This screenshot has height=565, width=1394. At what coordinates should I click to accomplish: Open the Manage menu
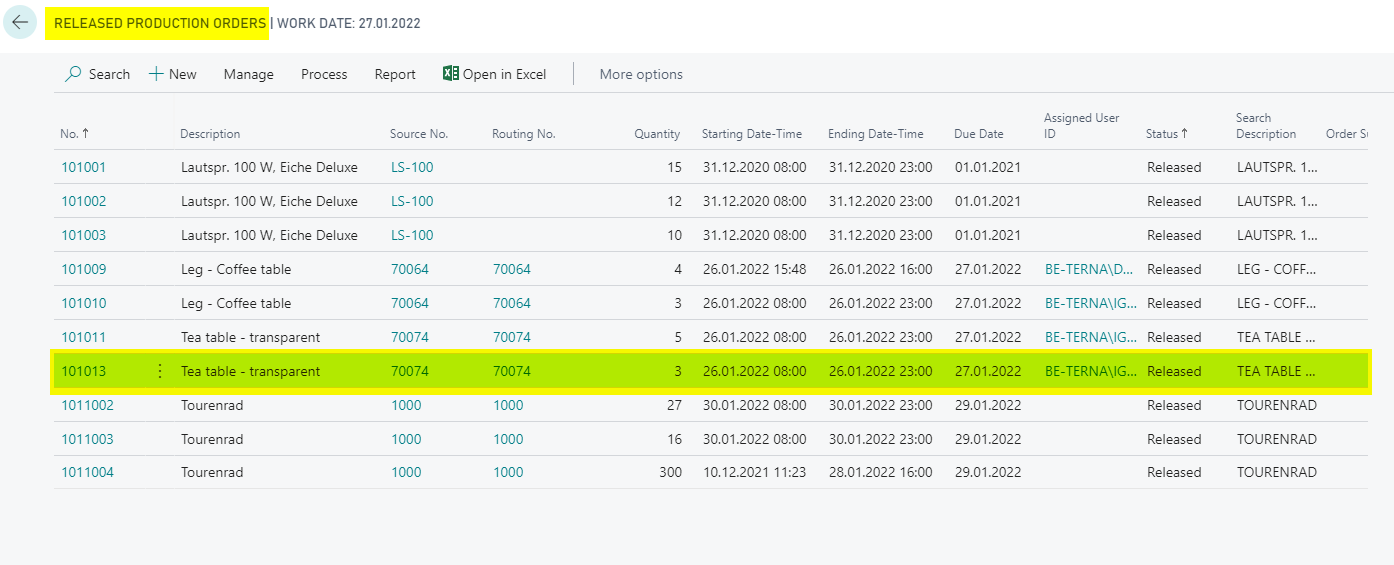pyautogui.click(x=249, y=74)
